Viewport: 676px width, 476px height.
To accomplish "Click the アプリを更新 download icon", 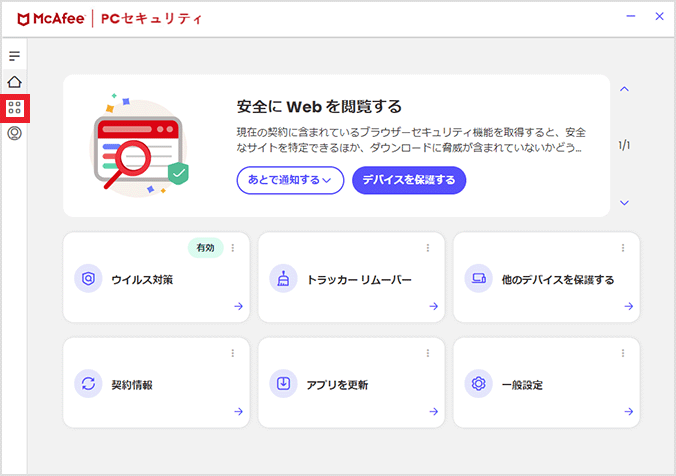I will (283, 384).
